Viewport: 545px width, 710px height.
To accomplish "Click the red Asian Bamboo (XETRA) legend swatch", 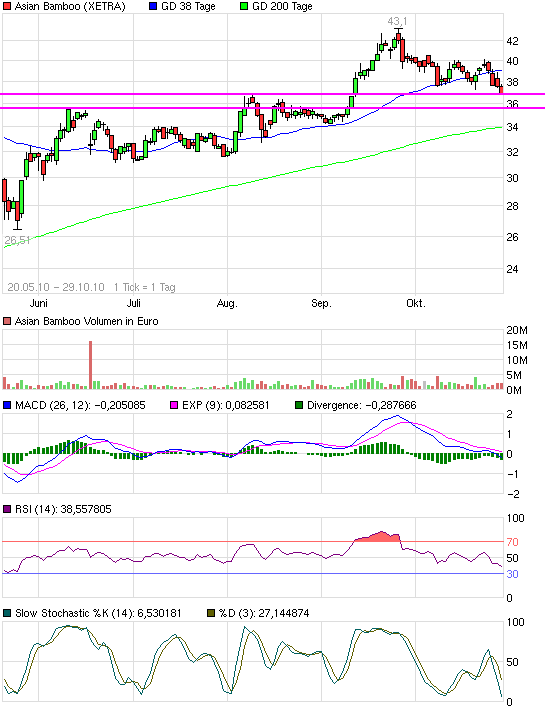I will pyautogui.click(x=7, y=6).
